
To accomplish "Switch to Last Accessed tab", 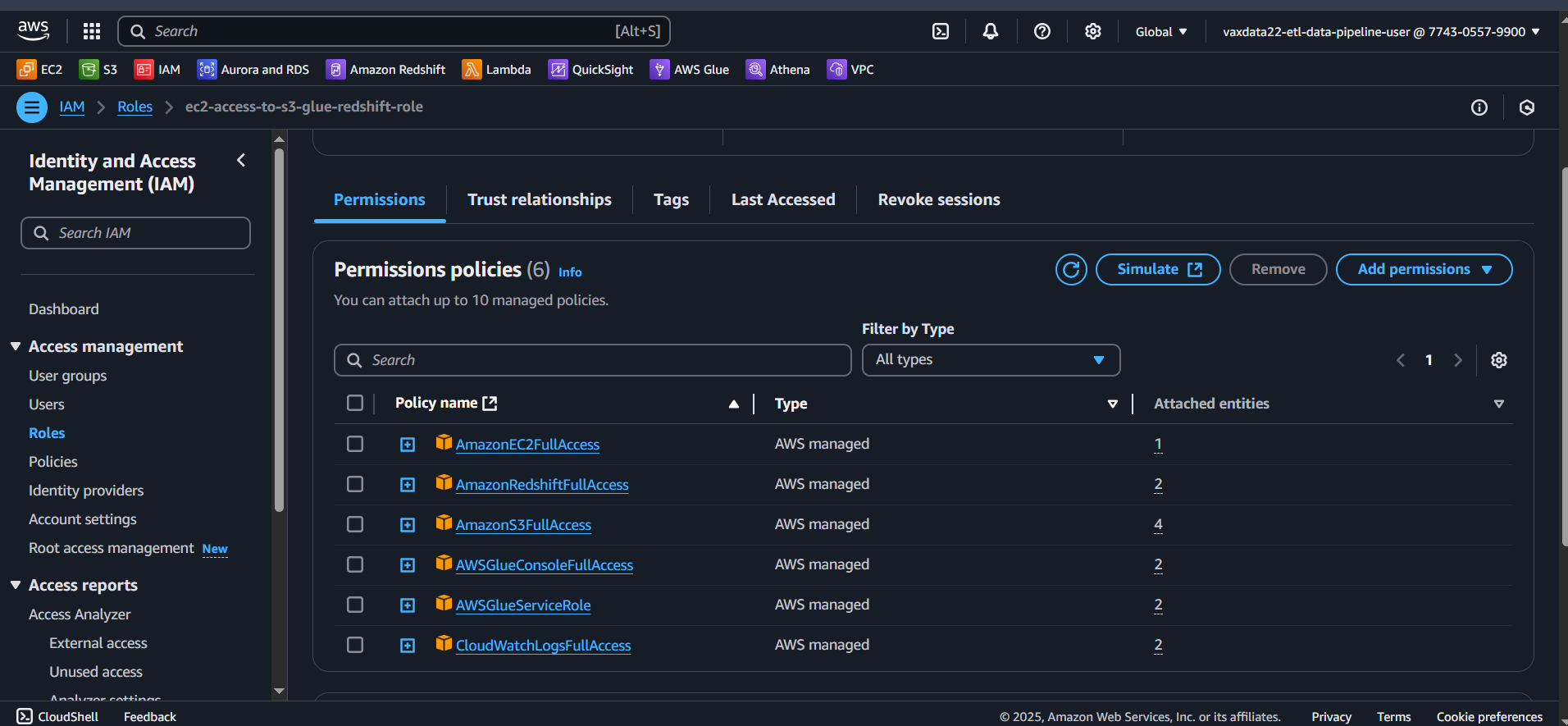I will 783,199.
